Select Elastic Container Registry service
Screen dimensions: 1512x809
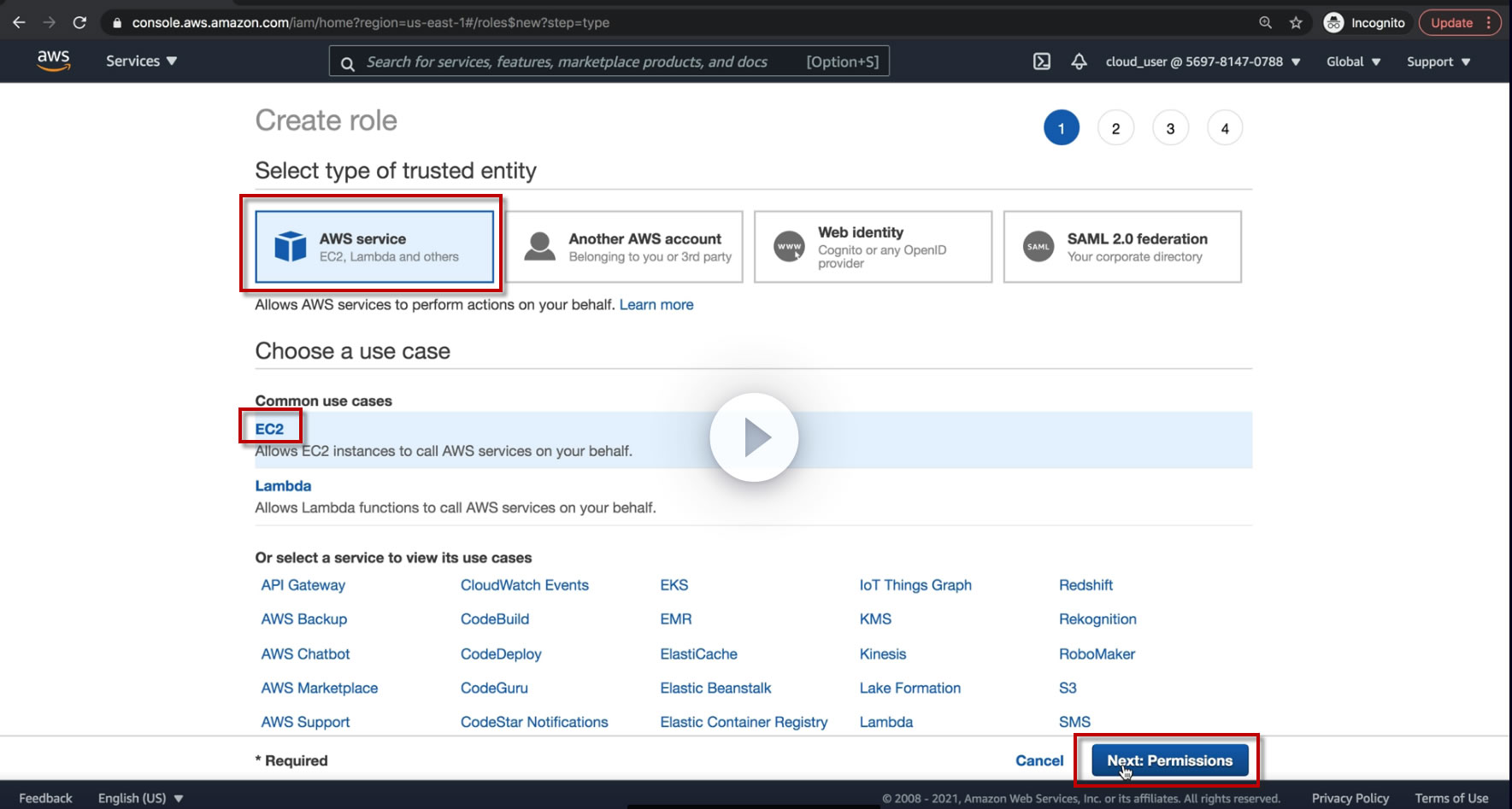coord(744,722)
